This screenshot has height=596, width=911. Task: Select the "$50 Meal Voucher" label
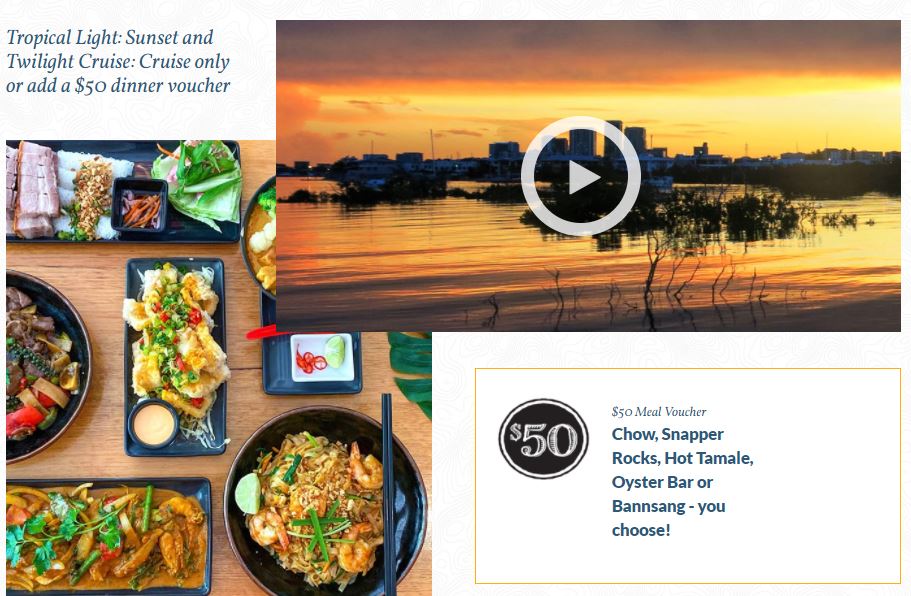658,411
